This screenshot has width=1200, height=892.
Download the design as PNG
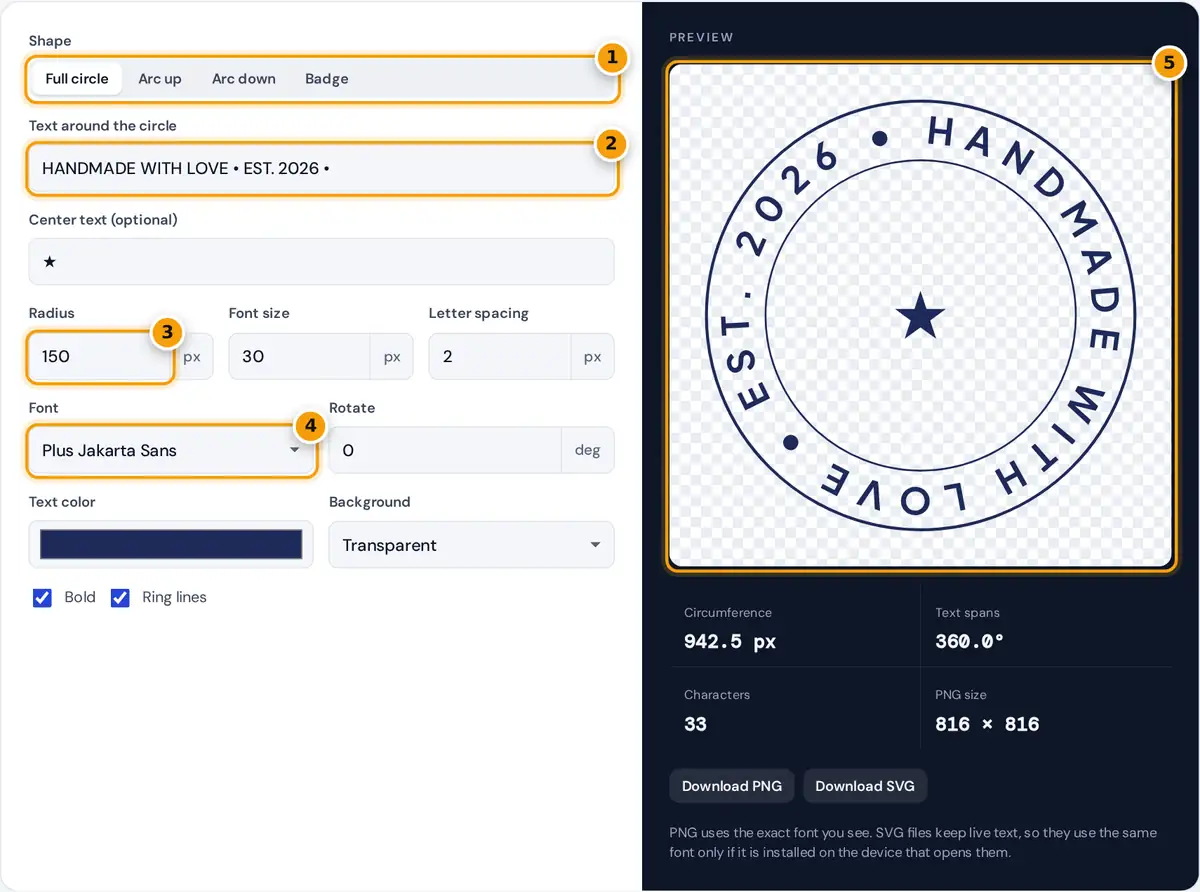click(x=732, y=786)
